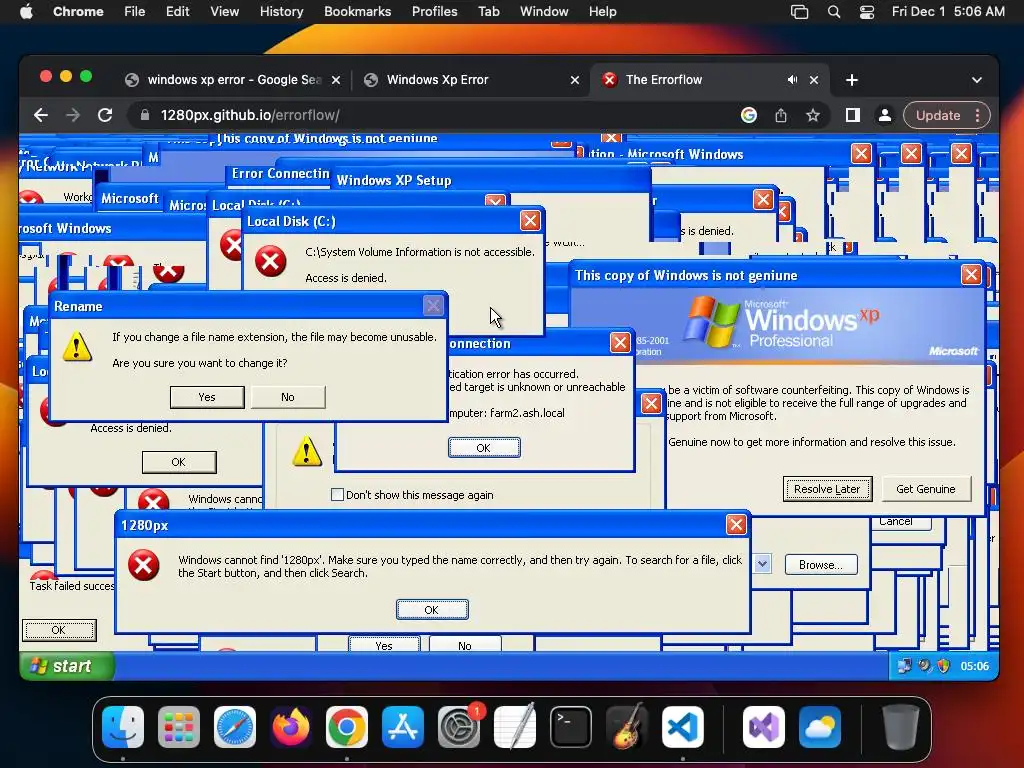
Task: Click the Chrome forward arrow
Action: (x=72, y=116)
